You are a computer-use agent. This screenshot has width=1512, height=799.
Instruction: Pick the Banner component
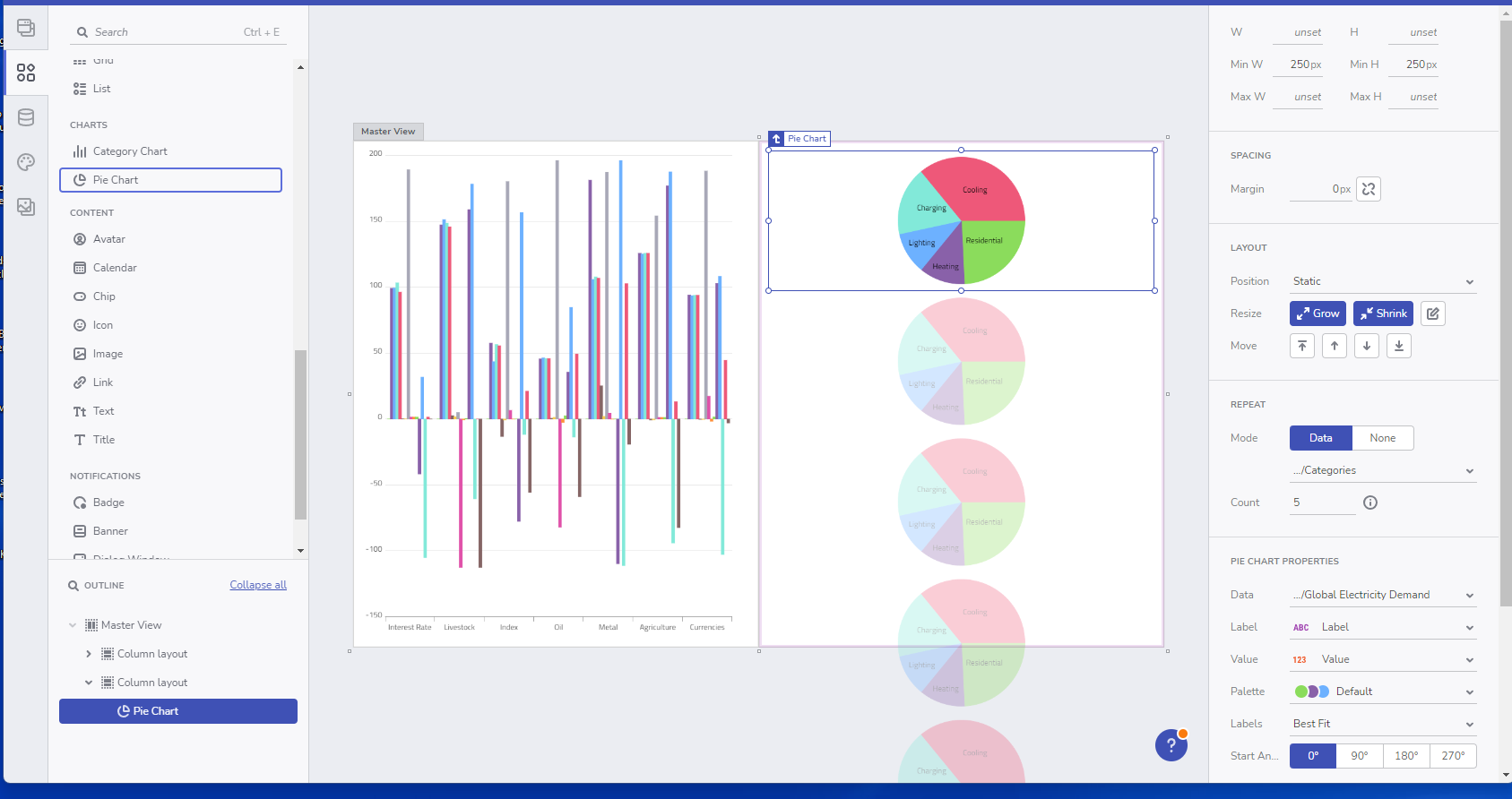[170, 531]
